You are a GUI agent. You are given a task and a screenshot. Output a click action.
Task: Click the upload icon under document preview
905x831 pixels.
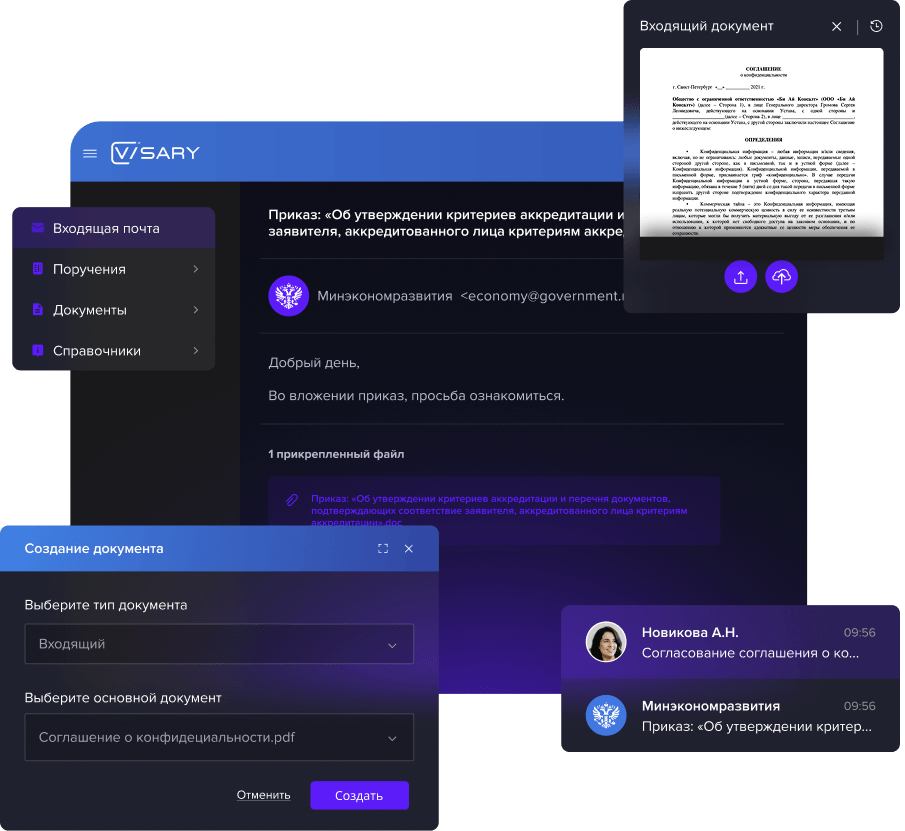740,277
